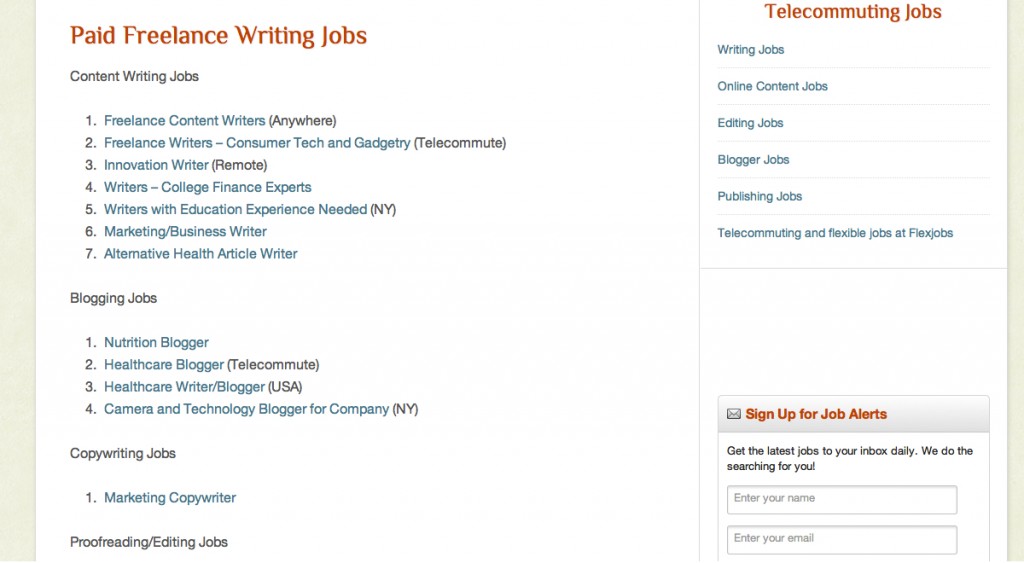Select Writers – College Finance Experts link
1024x563 pixels.
coord(208,187)
